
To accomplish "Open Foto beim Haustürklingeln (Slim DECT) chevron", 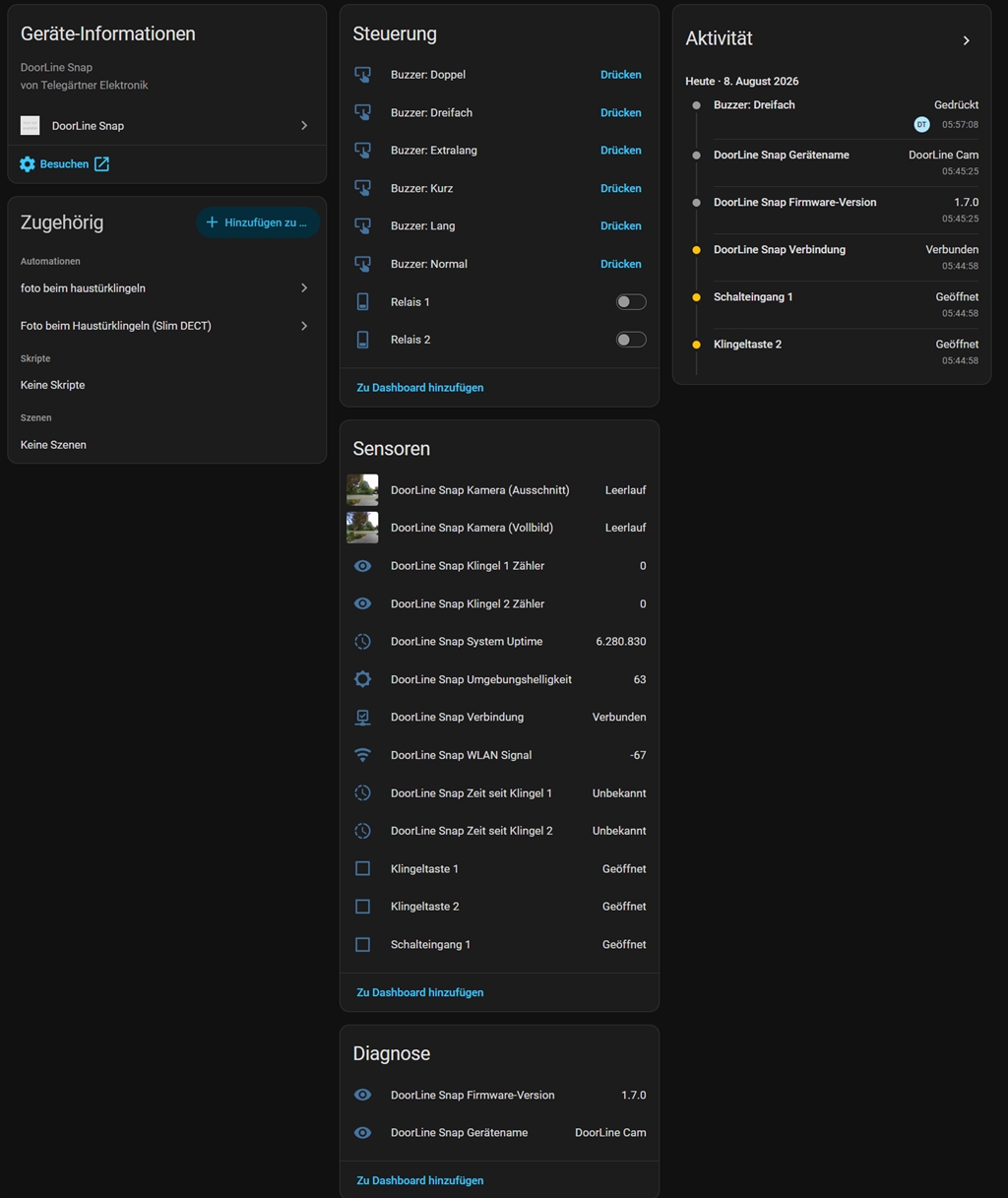I will [304, 326].
